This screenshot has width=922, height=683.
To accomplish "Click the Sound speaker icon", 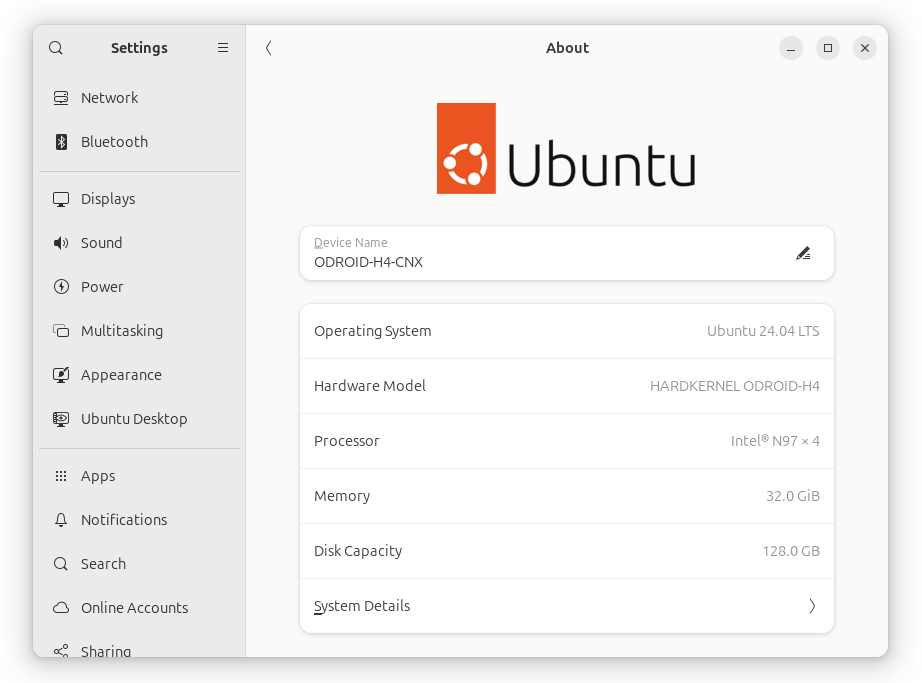I will pyautogui.click(x=61, y=243).
